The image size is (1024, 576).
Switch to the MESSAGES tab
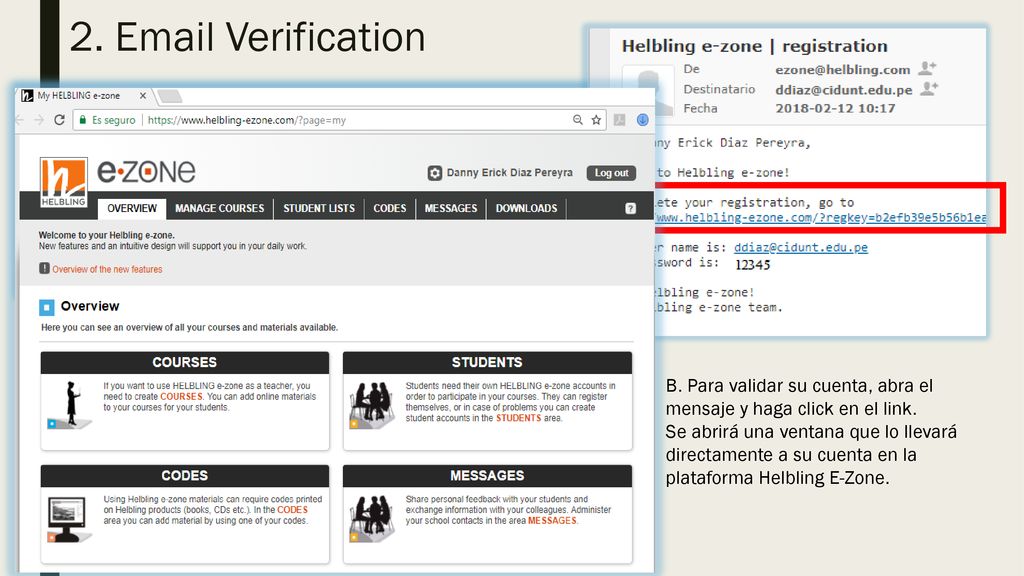[451, 208]
